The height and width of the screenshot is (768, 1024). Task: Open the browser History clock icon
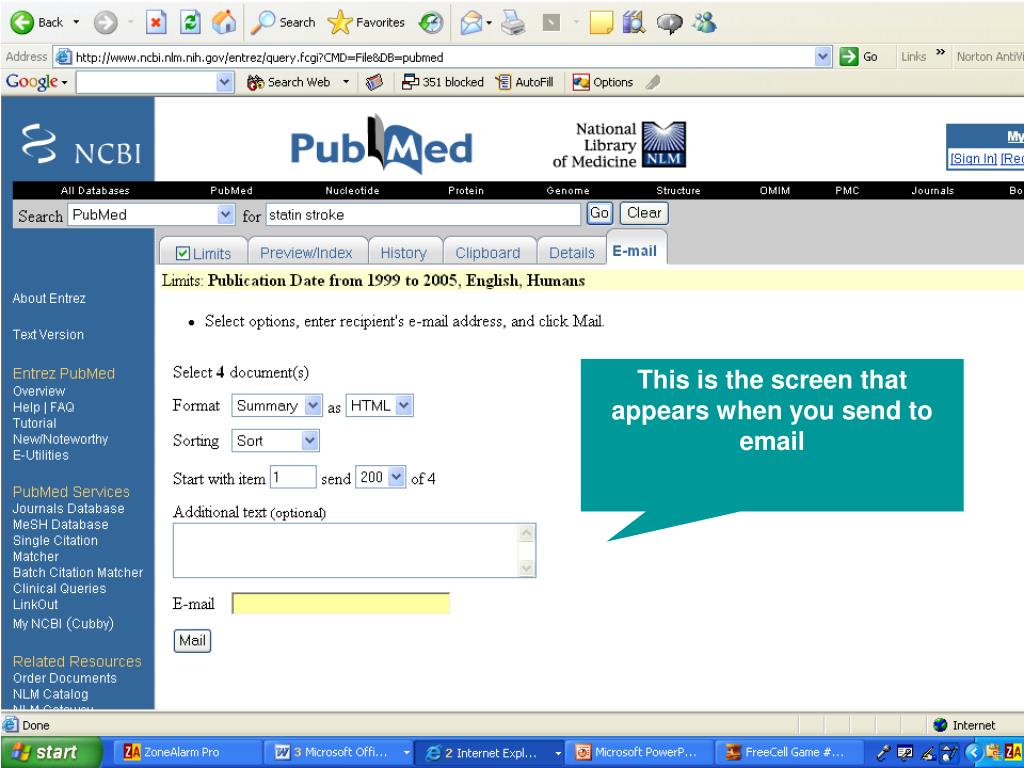(x=431, y=24)
